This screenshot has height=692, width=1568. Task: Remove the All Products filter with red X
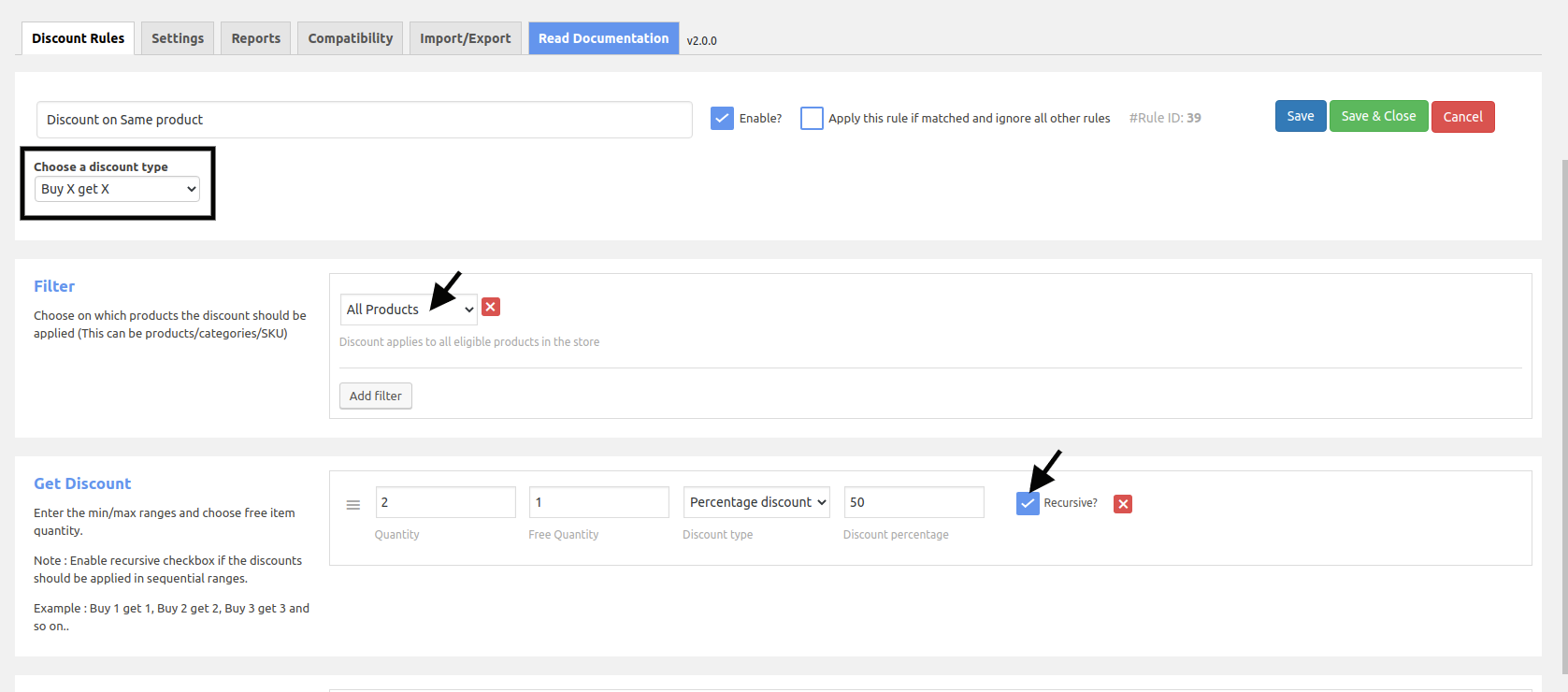[491, 307]
